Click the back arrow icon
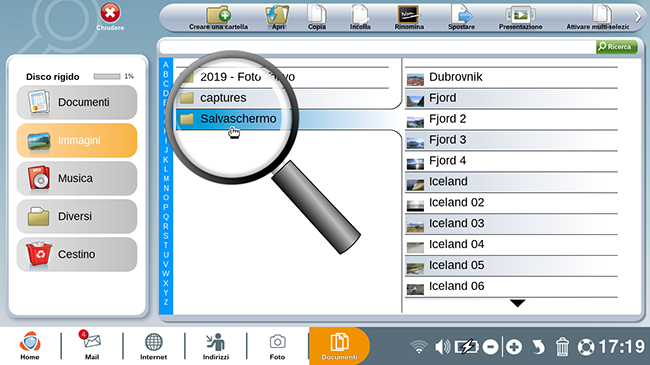The height and width of the screenshot is (365, 650). (x=538, y=347)
